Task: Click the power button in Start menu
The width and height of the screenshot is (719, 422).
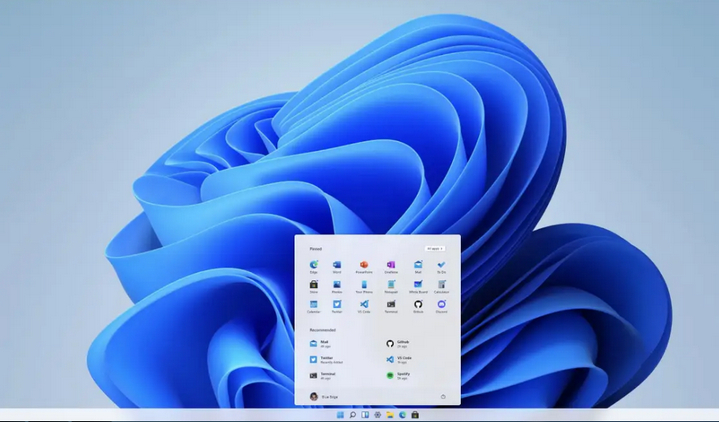Action: point(443,397)
